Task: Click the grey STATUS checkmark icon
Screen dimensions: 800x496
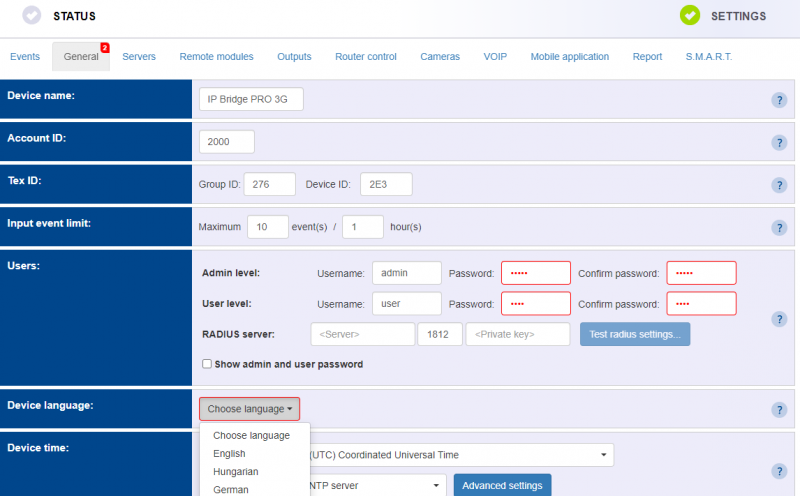Action: click(x=32, y=16)
